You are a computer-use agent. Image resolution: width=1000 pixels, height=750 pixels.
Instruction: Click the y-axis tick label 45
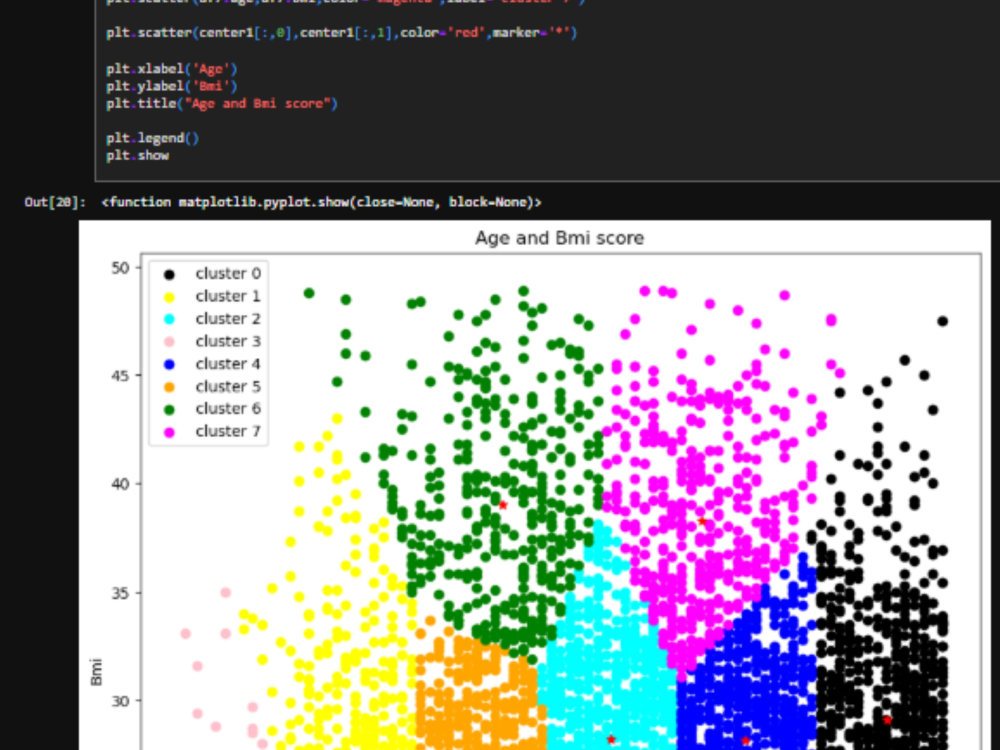(x=120, y=376)
